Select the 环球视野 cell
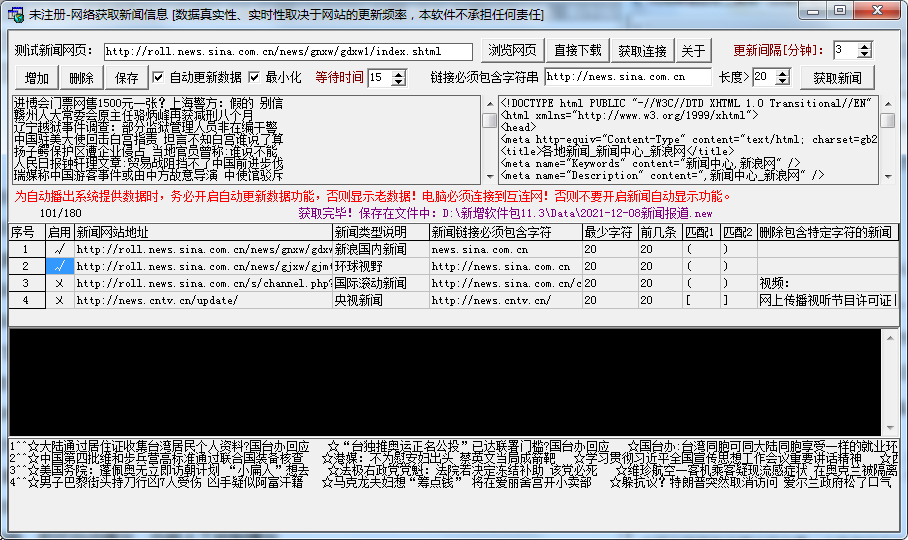 coord(381,266)
